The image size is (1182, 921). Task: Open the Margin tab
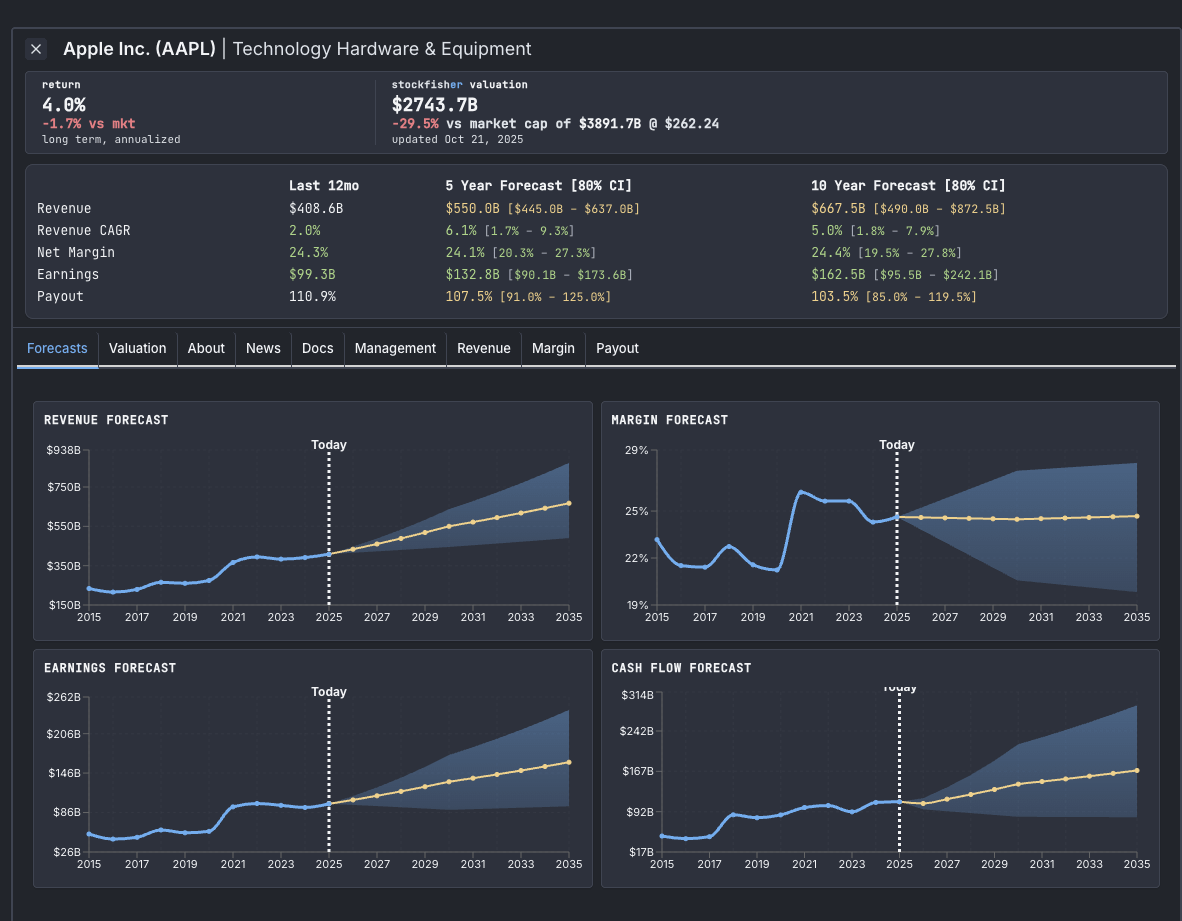(x=553, y=348)
